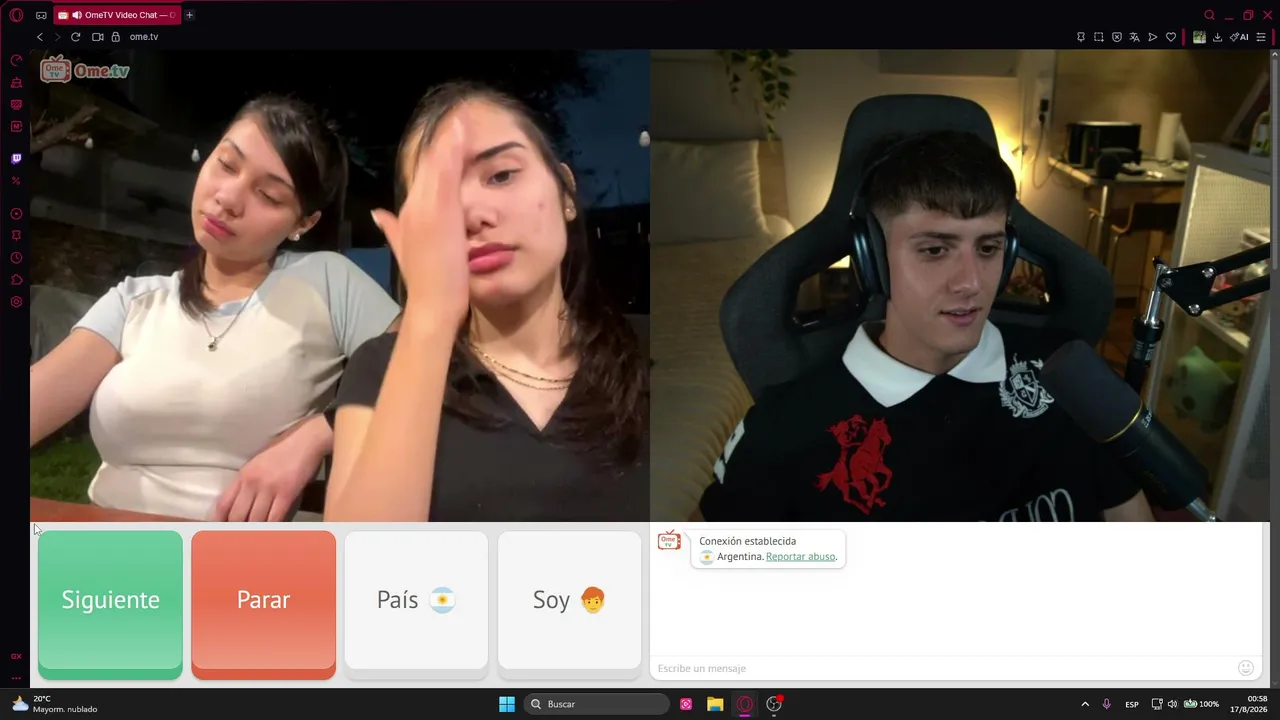Click the partner's video feed
The width and height of the screenshot is (1280, 720).
[x=340, y=286]
